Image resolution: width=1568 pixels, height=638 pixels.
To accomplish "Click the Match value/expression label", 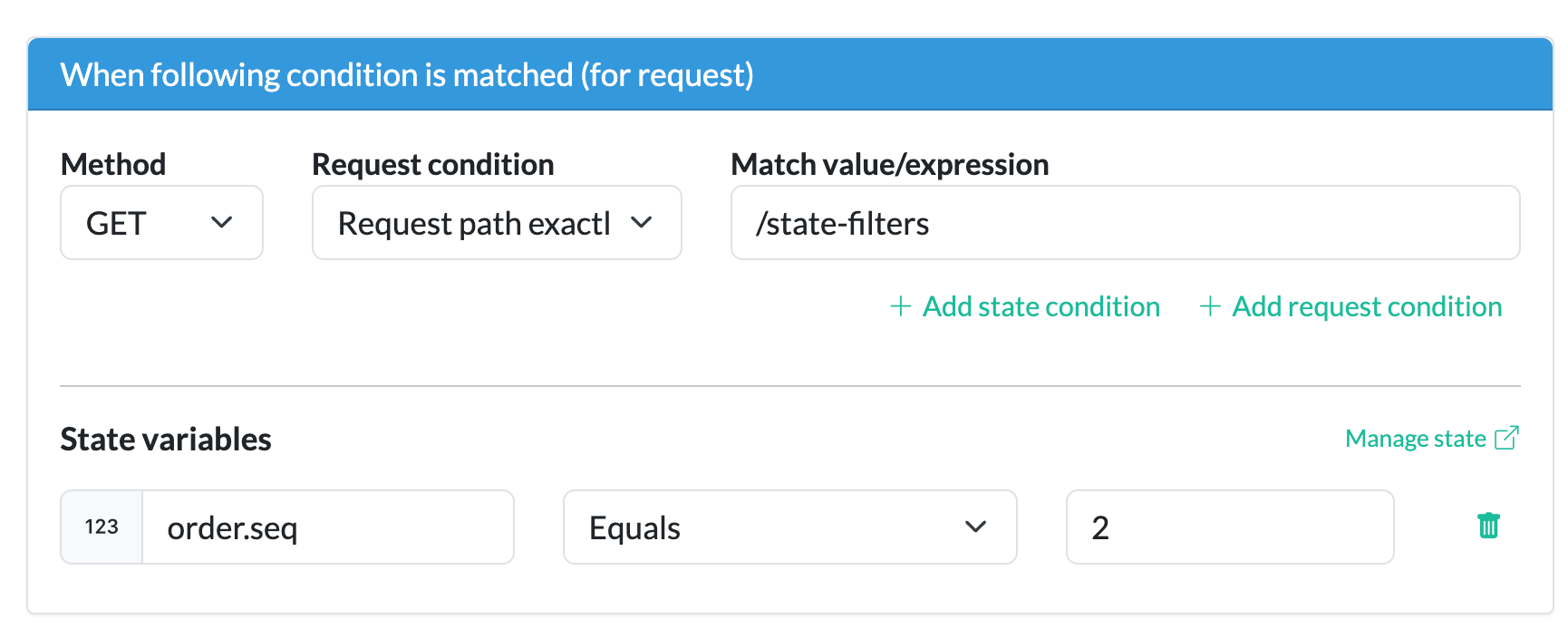I will coord(889,165).
